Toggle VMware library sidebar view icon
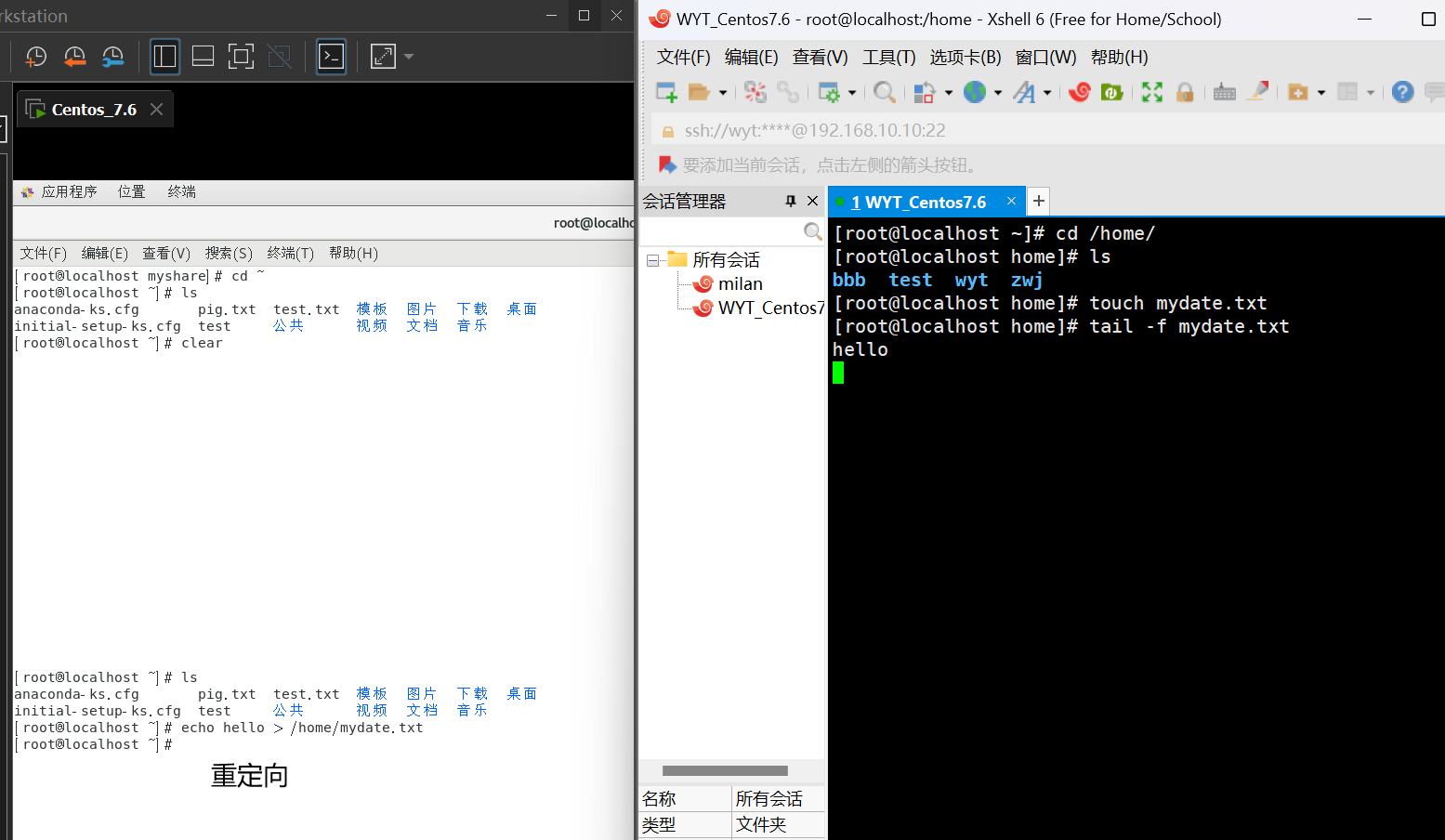The image size is (1445, 840). 164,57
